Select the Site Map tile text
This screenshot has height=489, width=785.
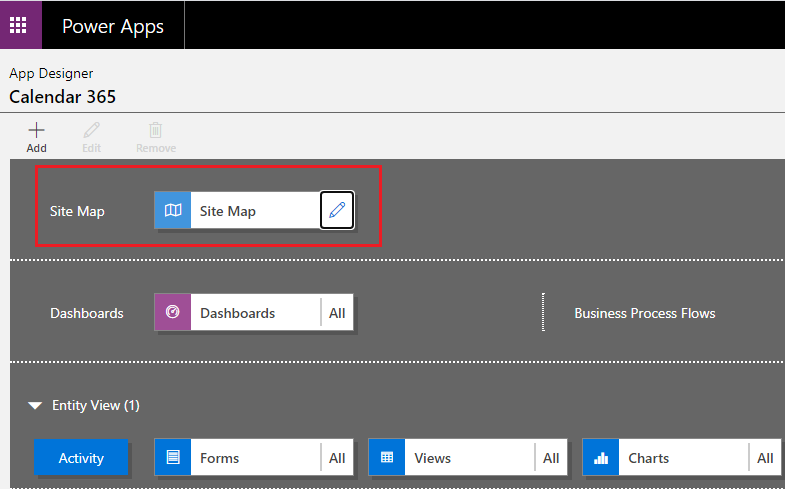point(228,211)
